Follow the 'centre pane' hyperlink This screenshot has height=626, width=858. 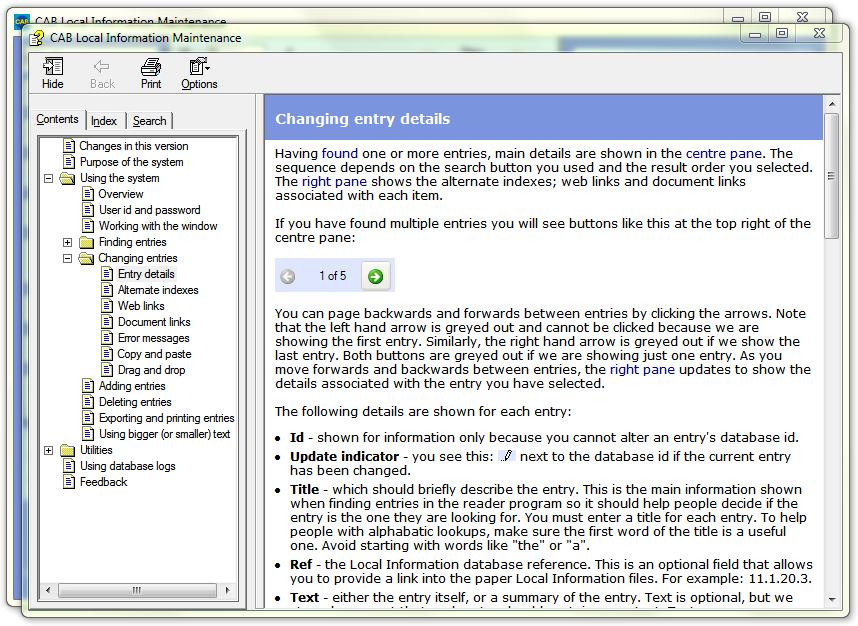click(x=723, y=153)
